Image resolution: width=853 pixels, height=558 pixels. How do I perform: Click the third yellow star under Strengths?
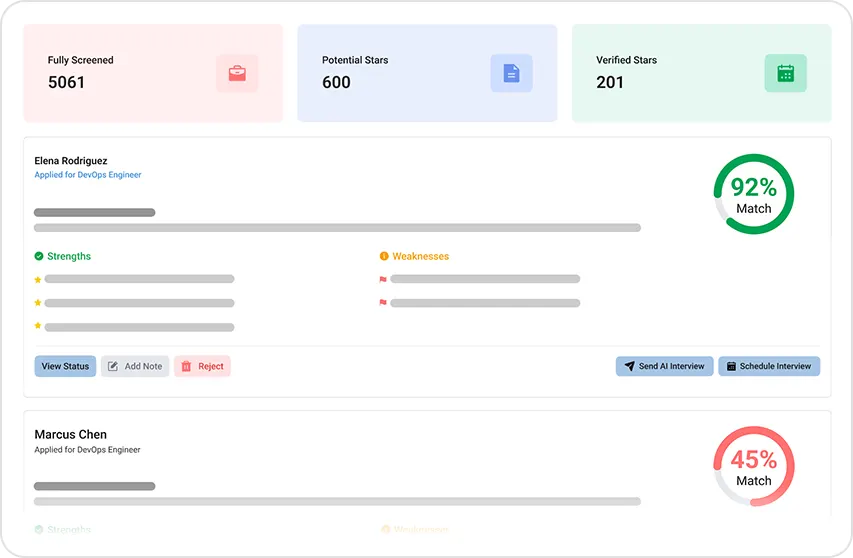[x=38, y=326]
